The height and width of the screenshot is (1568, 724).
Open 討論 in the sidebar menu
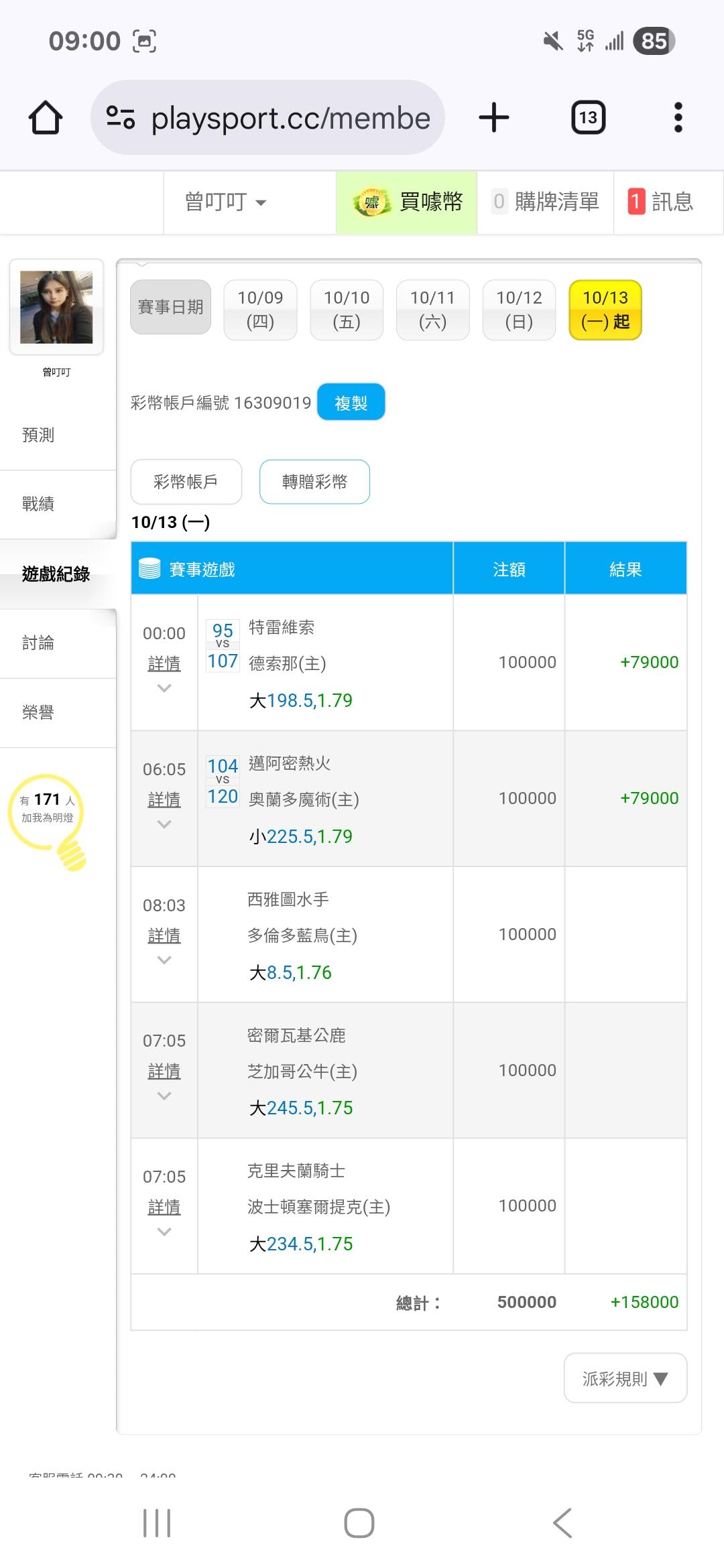tap(38, 643)
